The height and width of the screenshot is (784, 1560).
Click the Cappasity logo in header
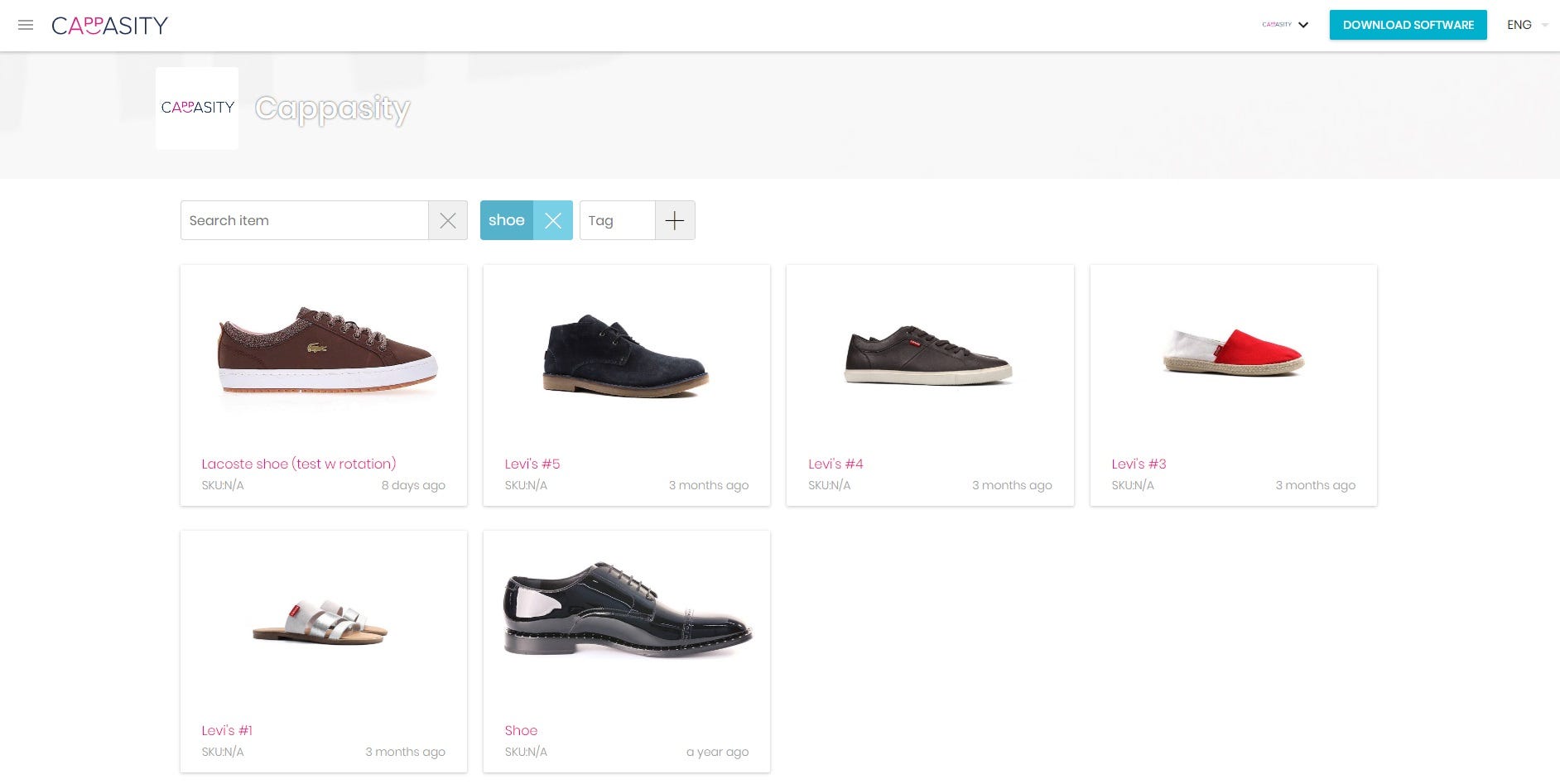click(110, 26)
